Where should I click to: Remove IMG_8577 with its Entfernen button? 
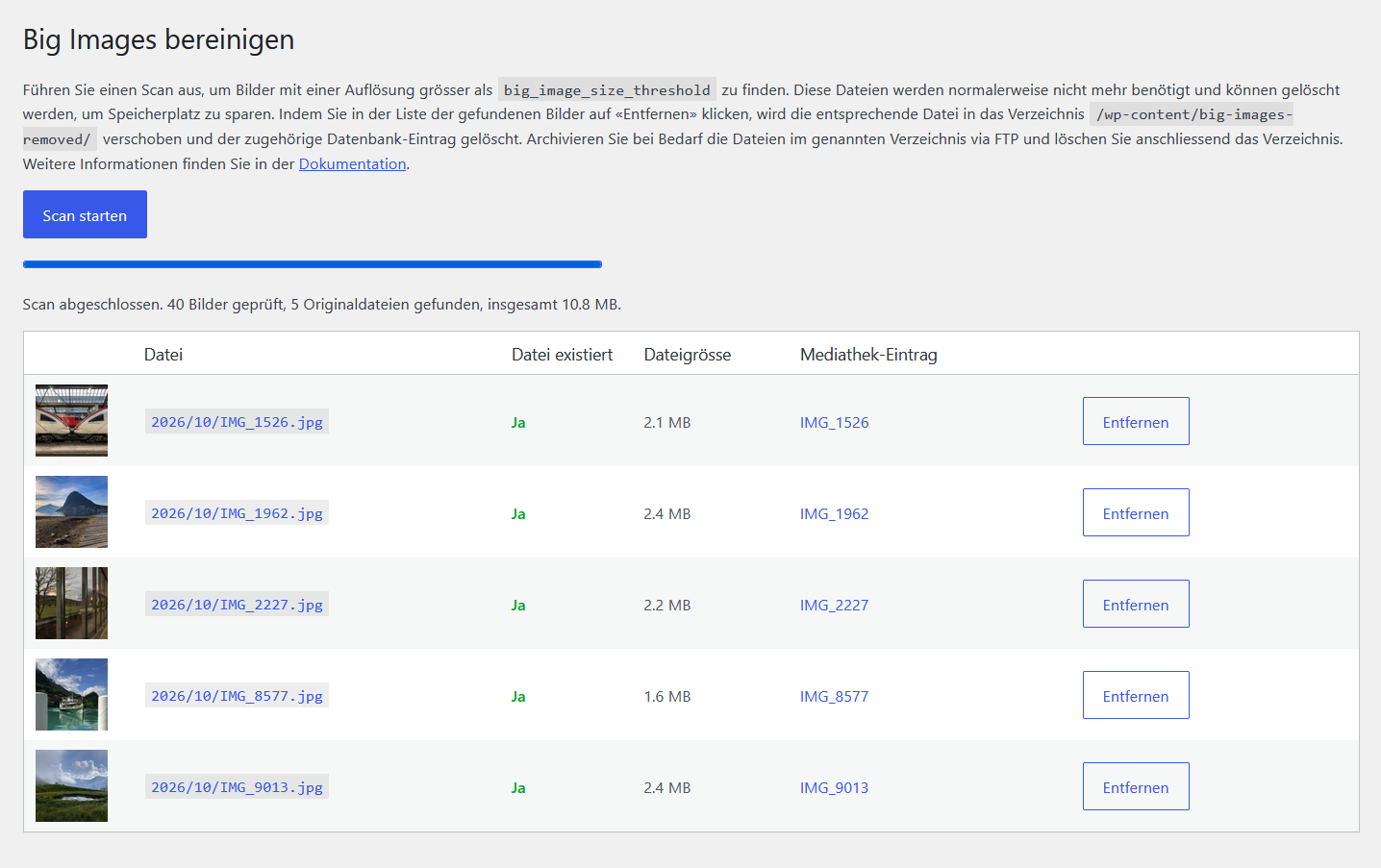(x=1136, y=695)
